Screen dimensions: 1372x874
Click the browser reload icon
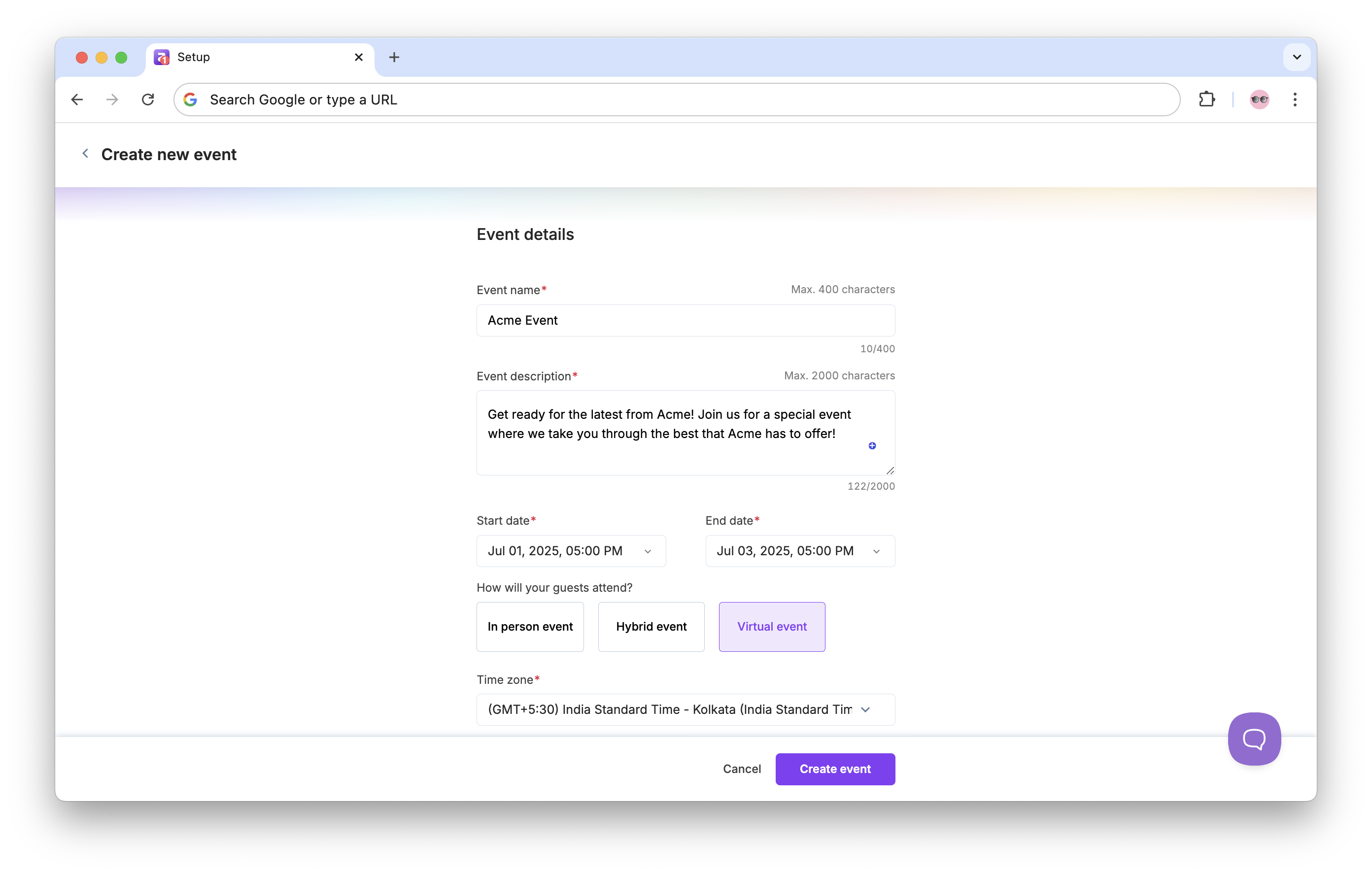pos(148,100)
